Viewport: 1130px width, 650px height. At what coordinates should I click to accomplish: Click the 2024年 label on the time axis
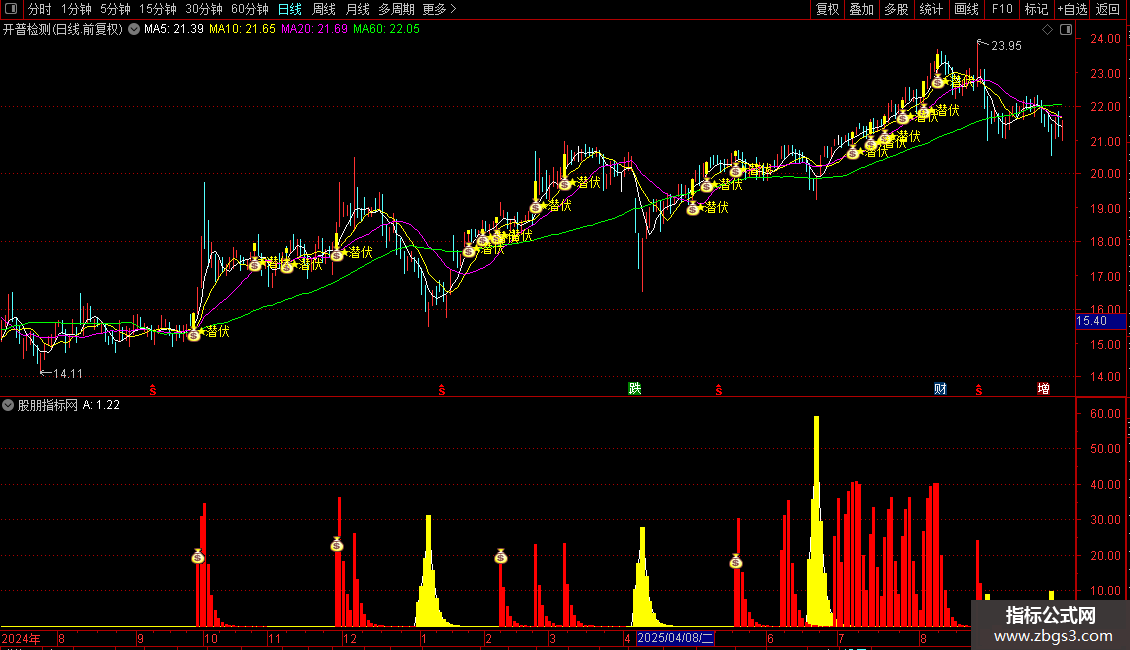tap(21, 638)
